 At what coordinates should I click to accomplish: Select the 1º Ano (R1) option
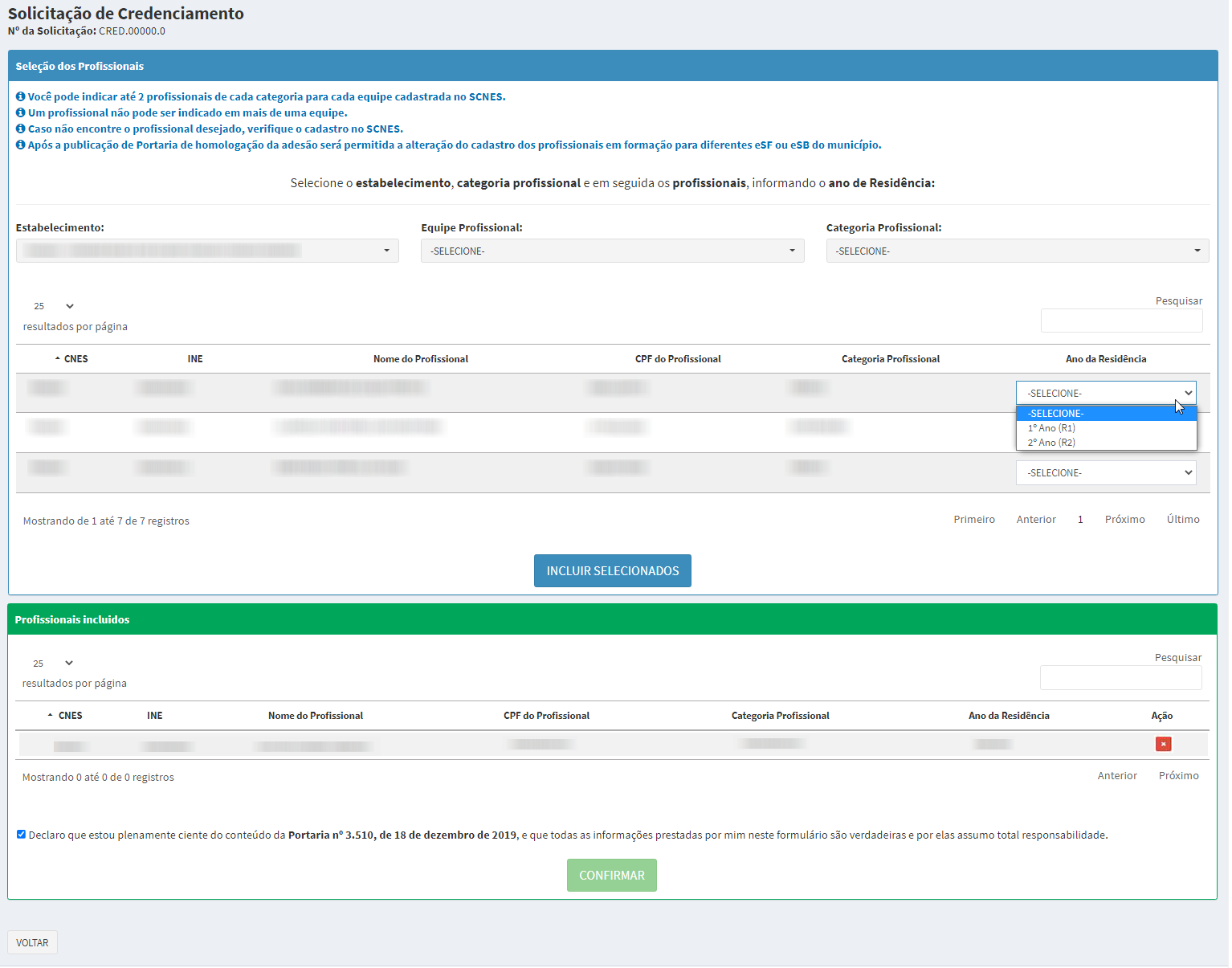pyautogui.click(x=1051, y=428)
